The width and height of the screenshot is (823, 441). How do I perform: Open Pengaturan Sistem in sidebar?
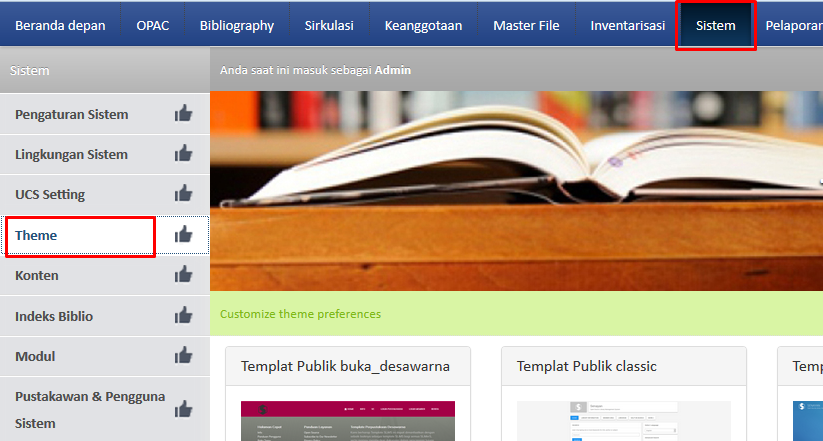104,114
